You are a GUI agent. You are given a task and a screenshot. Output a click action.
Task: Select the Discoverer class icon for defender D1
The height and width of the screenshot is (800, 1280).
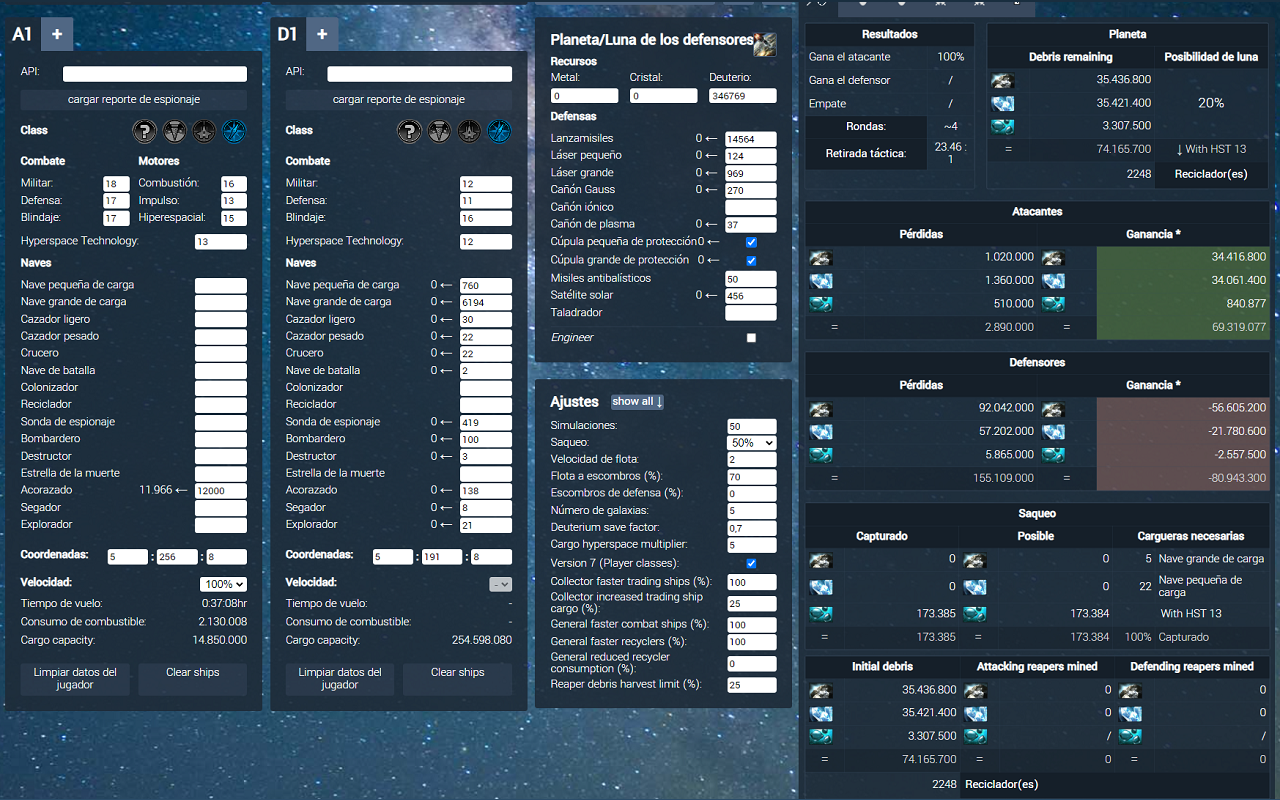pyautogui.click(x=499, y=131)
